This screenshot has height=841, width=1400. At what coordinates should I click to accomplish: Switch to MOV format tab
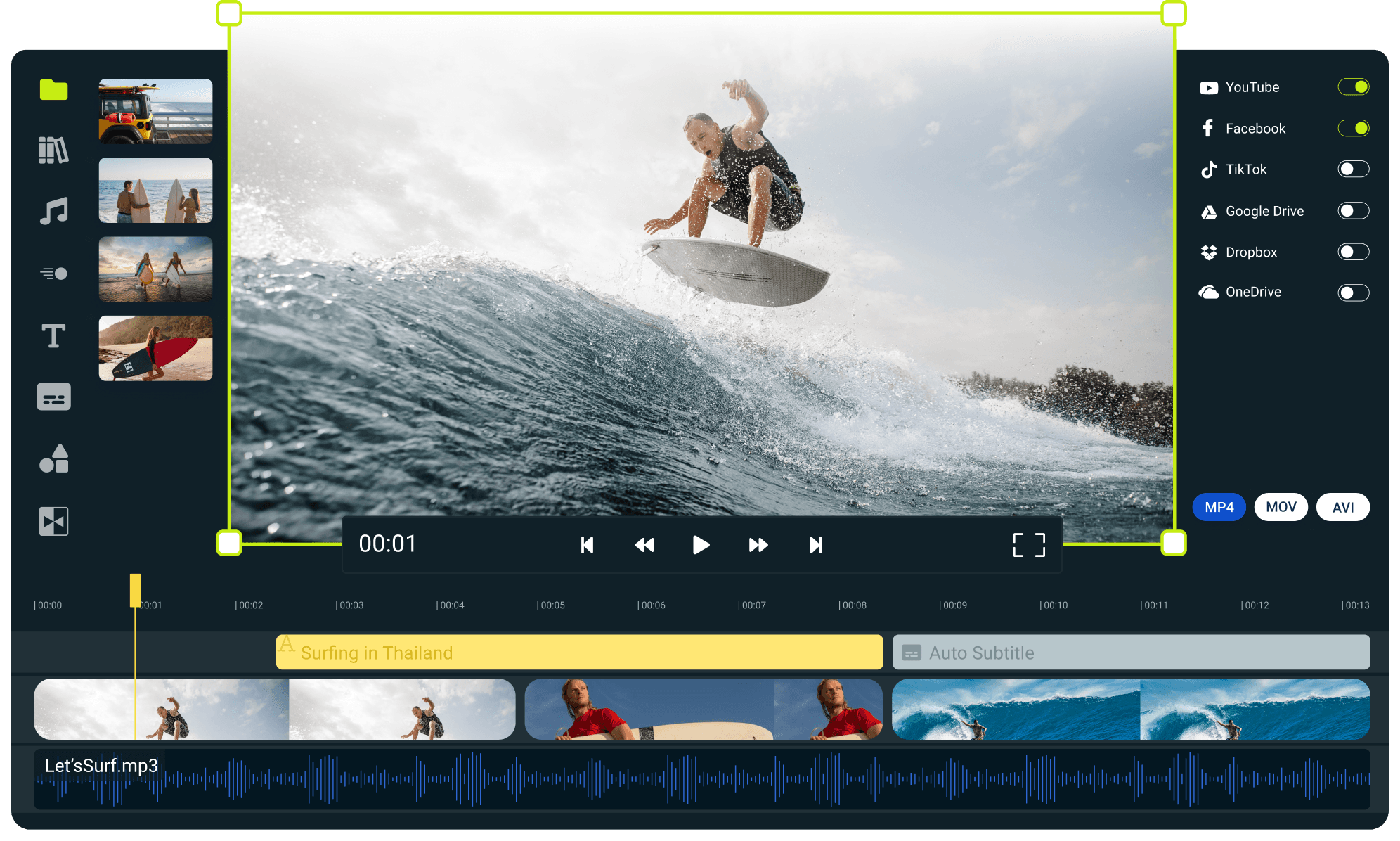1281,507
